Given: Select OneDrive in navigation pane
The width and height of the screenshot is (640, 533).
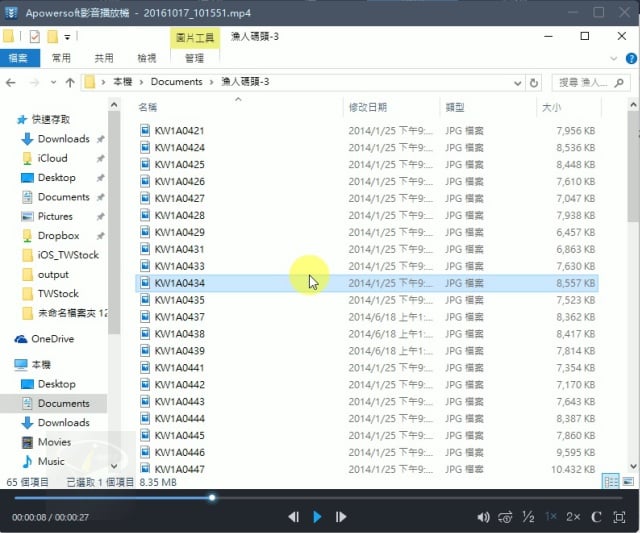Looking at the screenshot, I should click(x=52, y=339).
